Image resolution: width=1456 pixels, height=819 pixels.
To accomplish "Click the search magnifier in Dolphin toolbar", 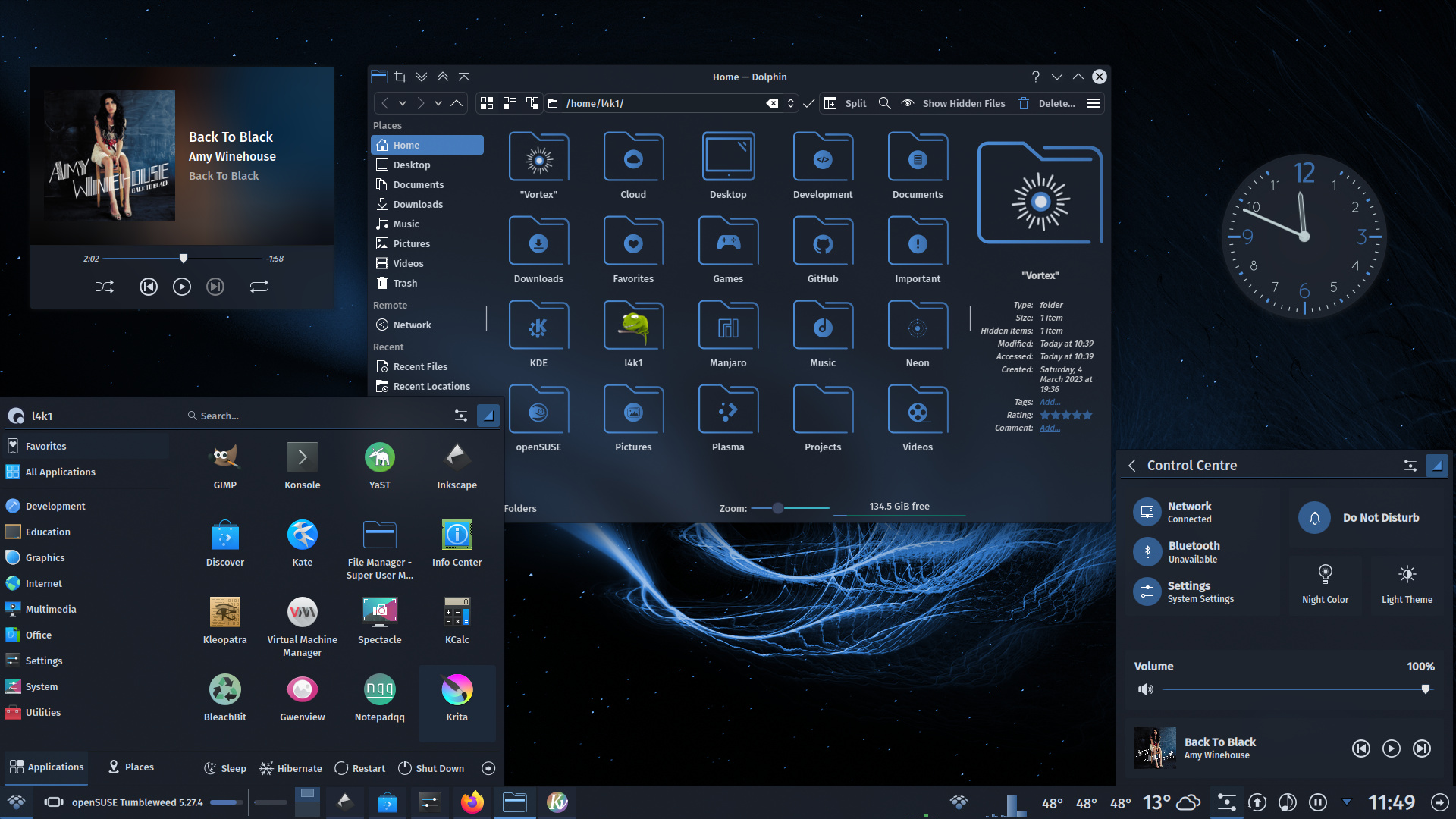I will pos(884,103).
